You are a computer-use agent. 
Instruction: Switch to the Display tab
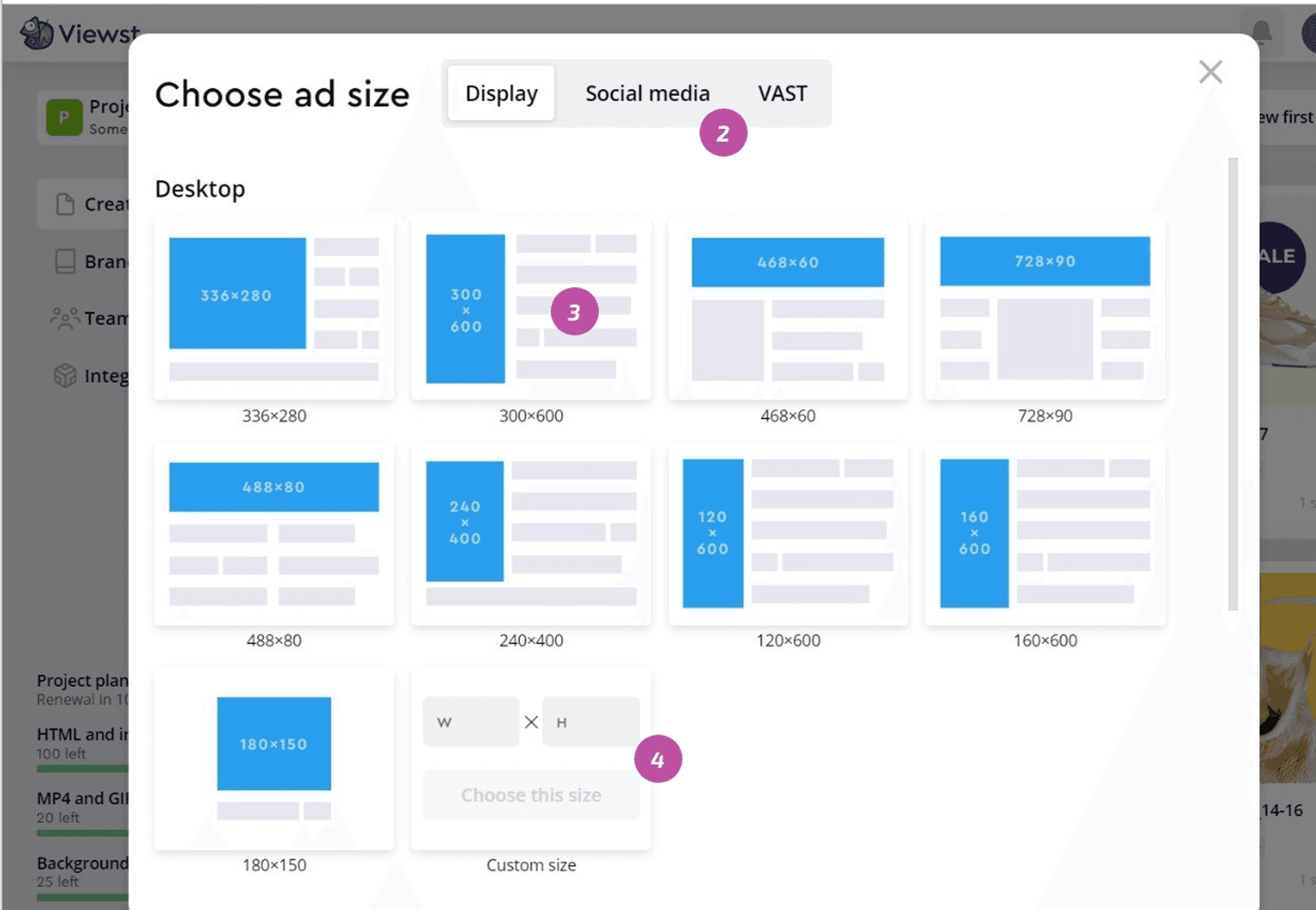501,93
